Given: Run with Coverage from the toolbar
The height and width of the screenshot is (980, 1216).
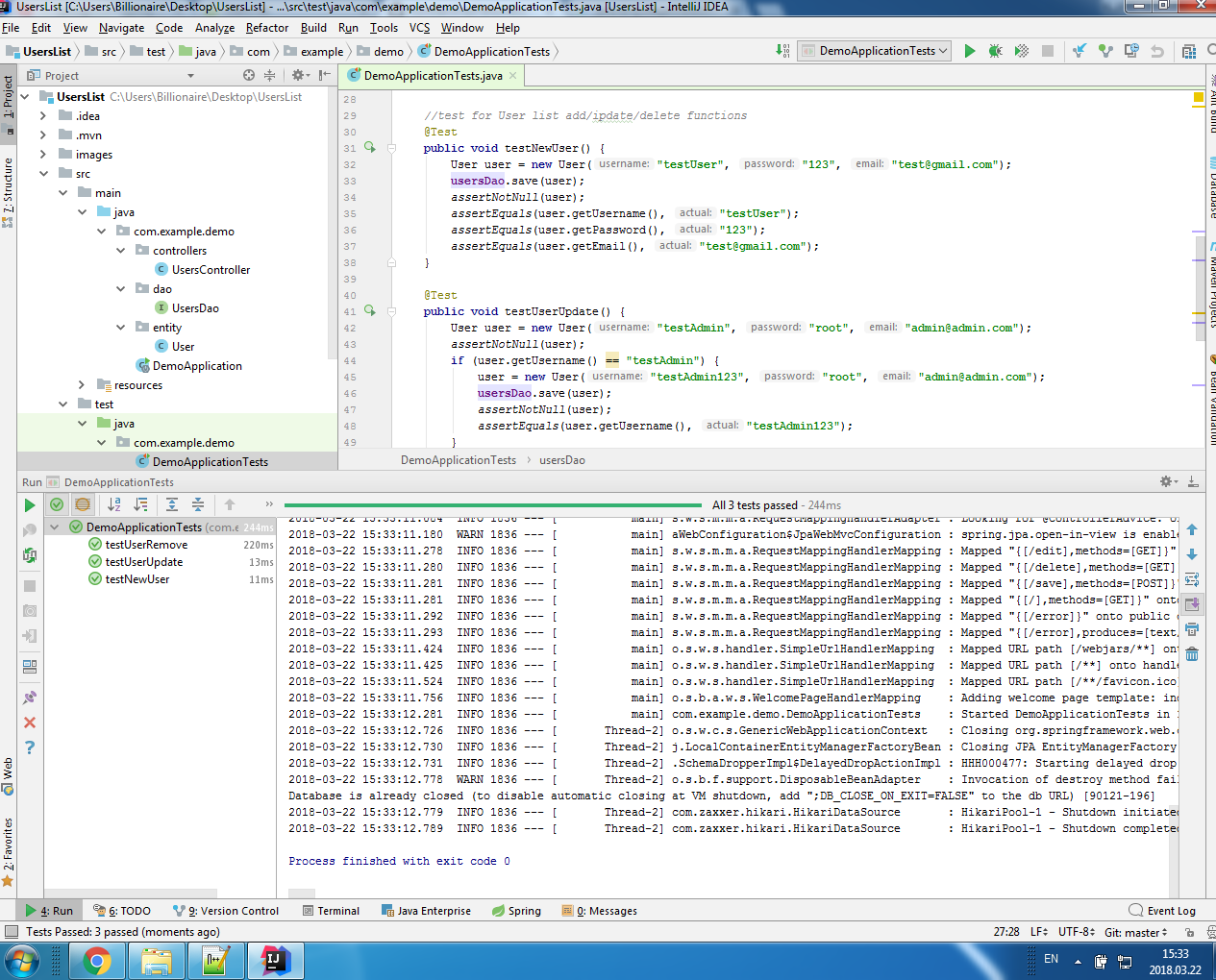Looking at the screenshot, I should tap(1021, 51).
